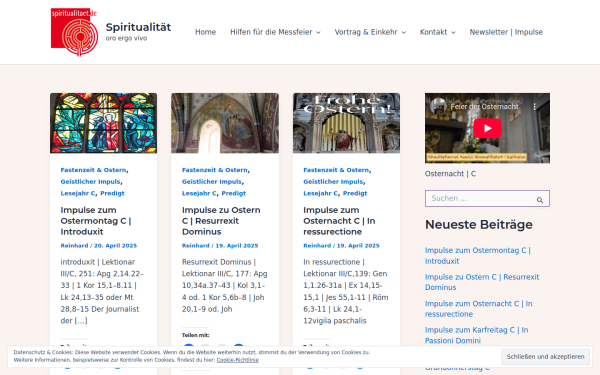Open post Impulse zum Ostermontag C | Introduxit
The height and width of the screenshot is (375, 600).
[x=96, y=221]
